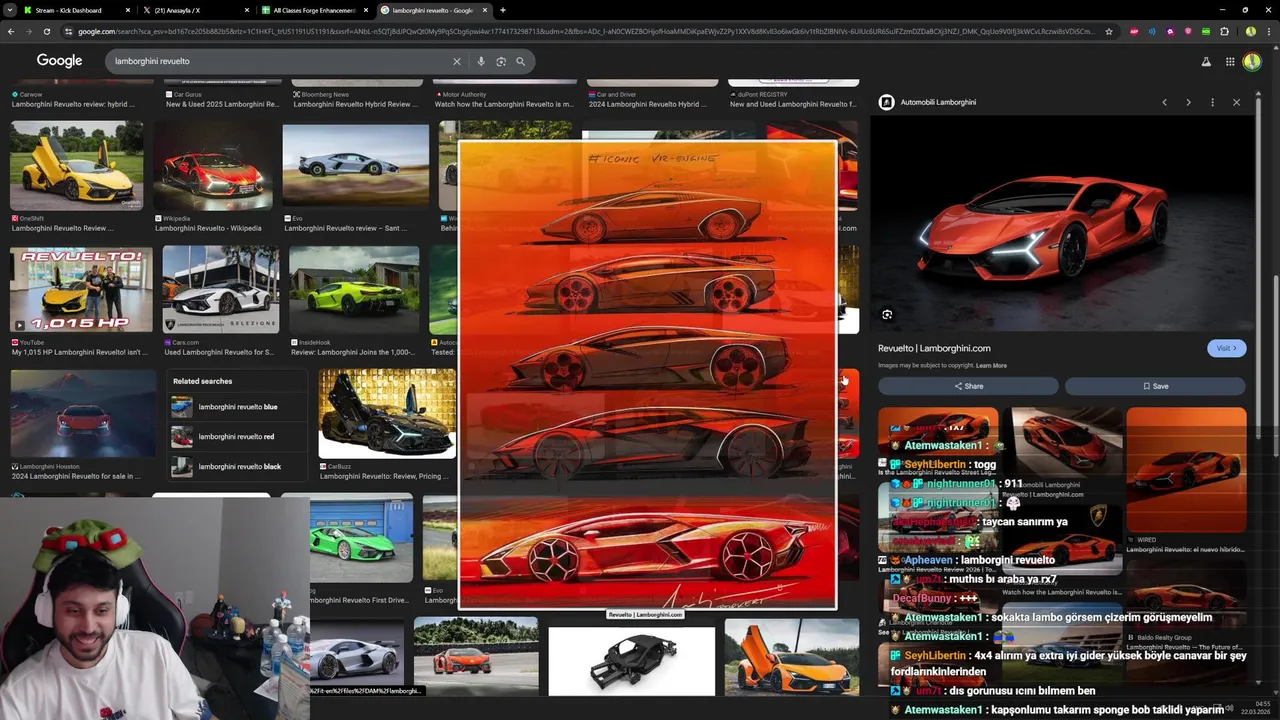Click the Automobili Lamborghini site logo
The height and width of the screenshot is (720, 1280).
pos(886,102)
